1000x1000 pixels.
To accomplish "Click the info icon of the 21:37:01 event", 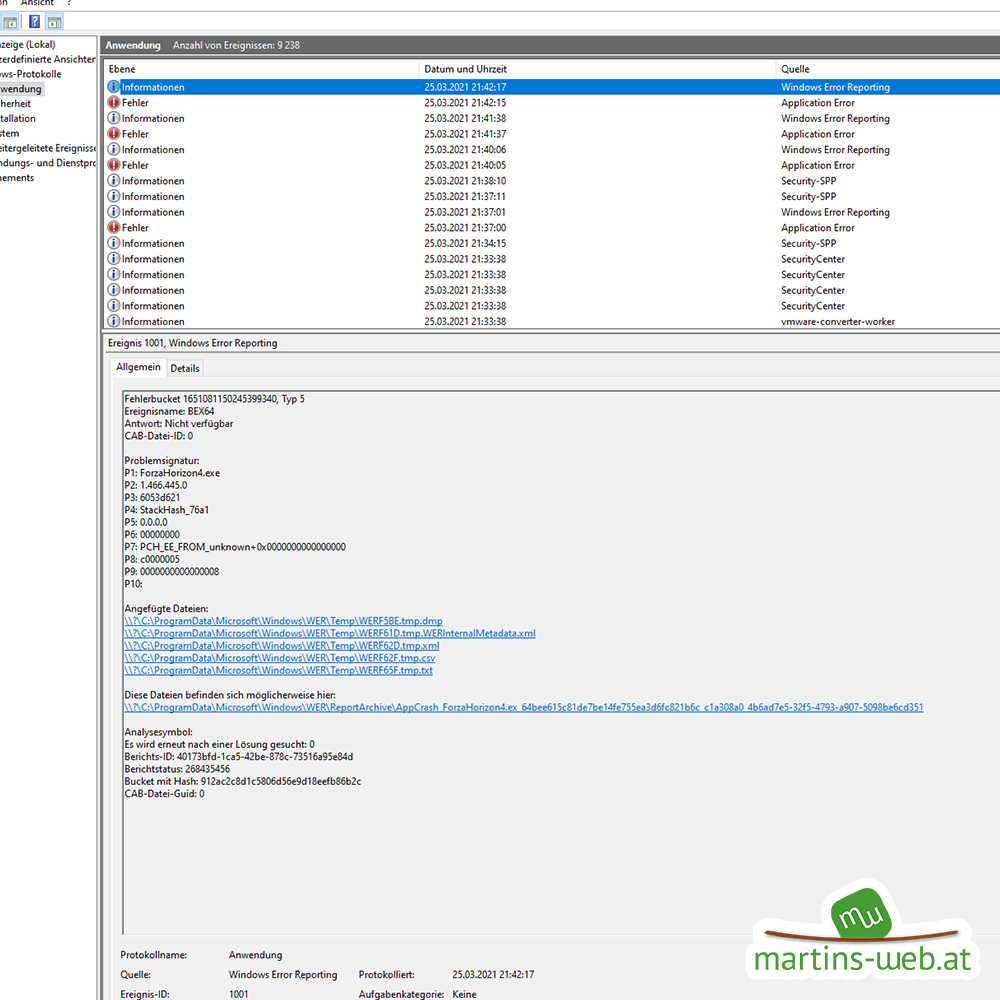I will [114, 212].
